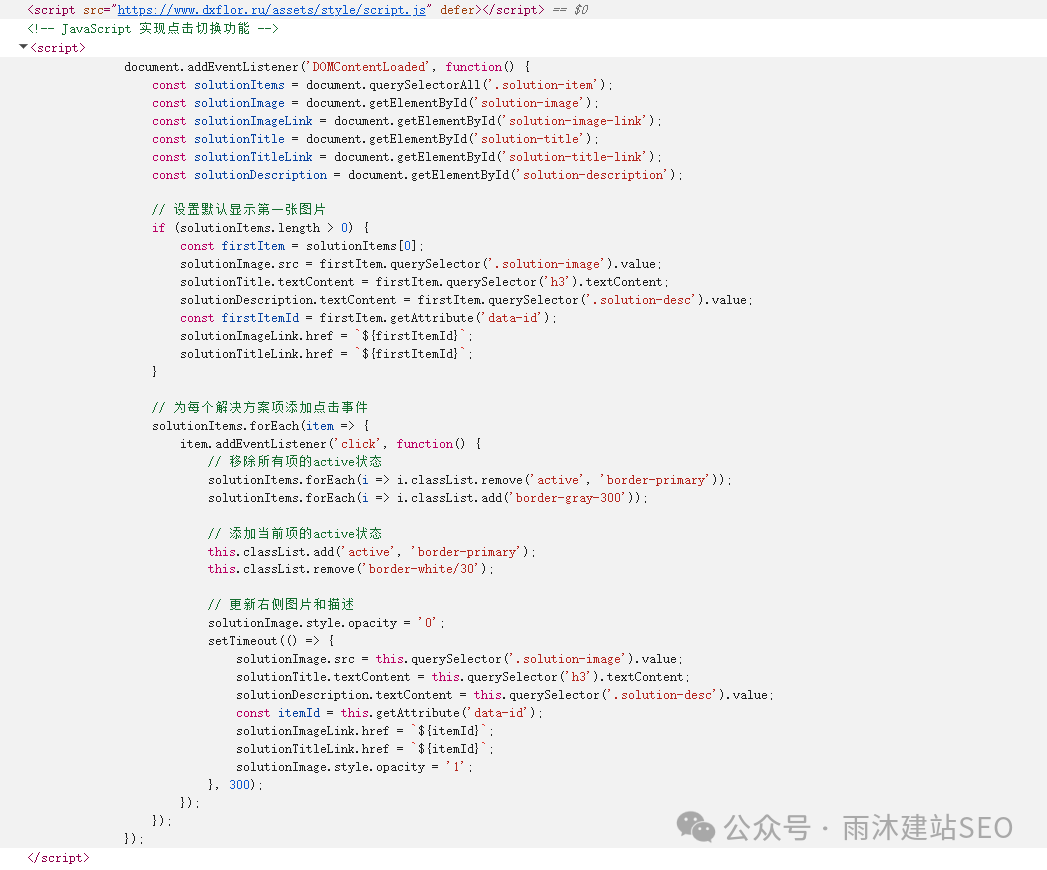Open the script.js source URL link

pos(274,9)
